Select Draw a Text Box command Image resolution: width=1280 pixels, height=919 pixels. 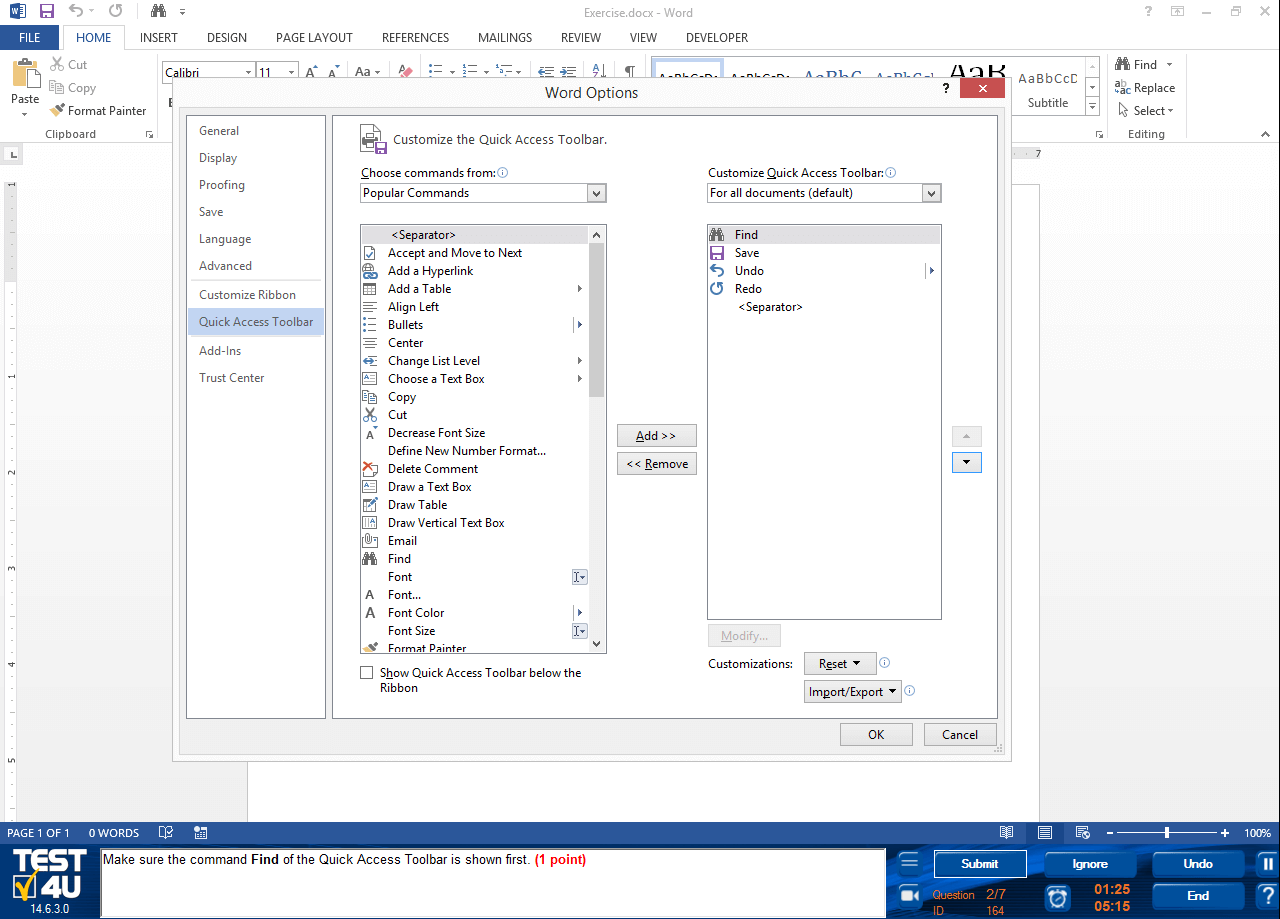pyautogui.click(x=475, y=487)
